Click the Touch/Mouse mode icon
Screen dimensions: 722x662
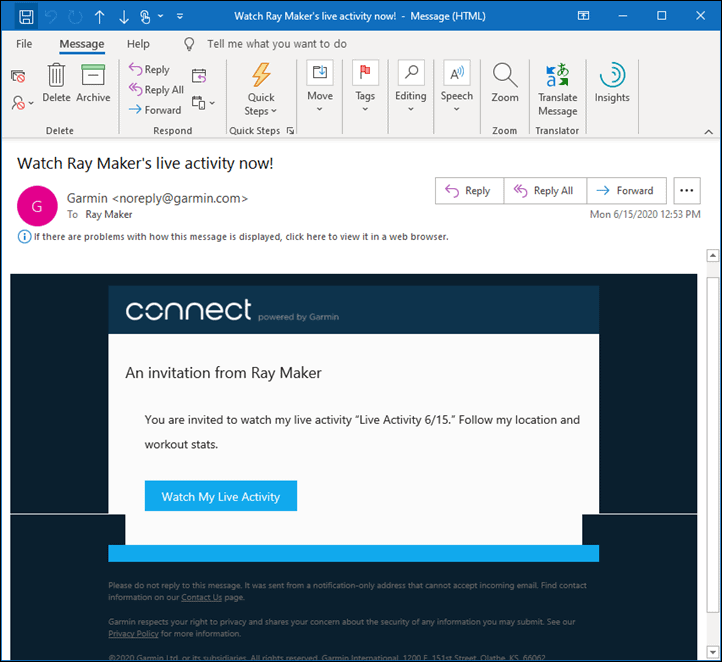[145, 17]
